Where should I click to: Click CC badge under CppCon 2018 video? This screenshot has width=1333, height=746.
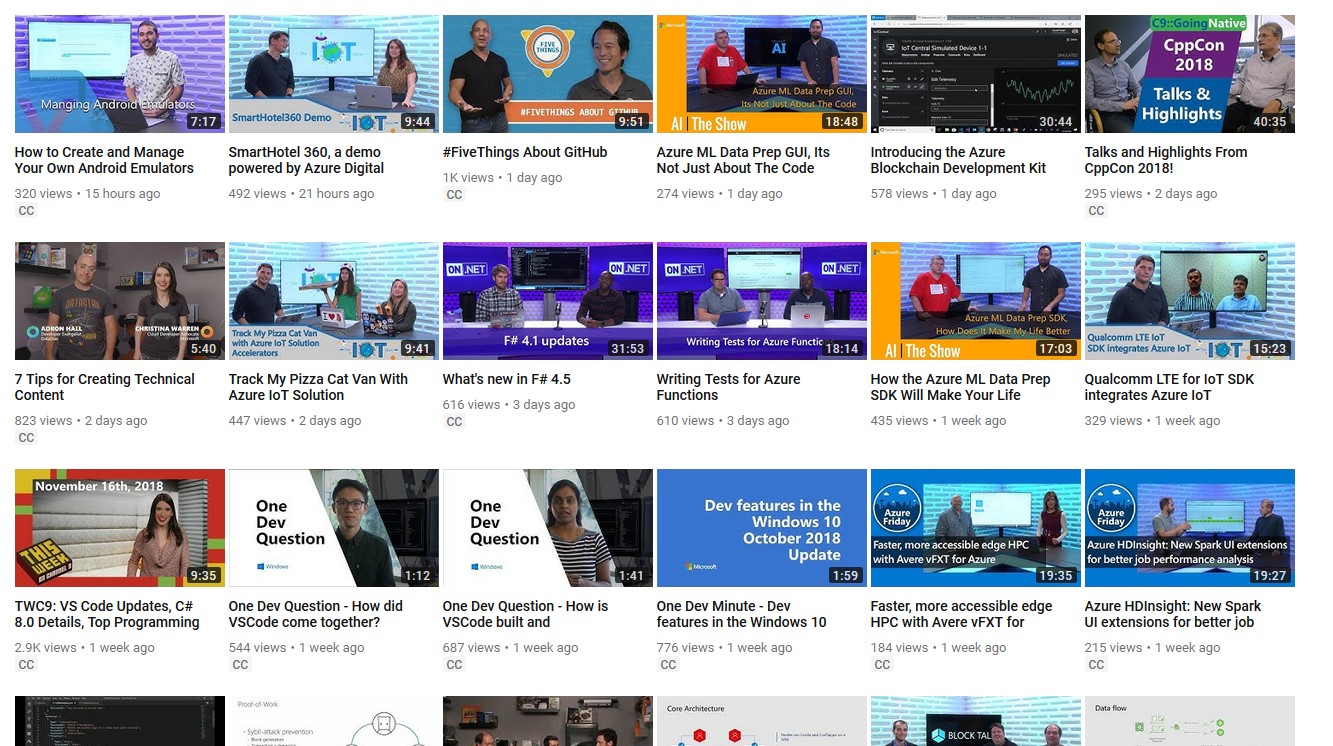click(1096, 211)
